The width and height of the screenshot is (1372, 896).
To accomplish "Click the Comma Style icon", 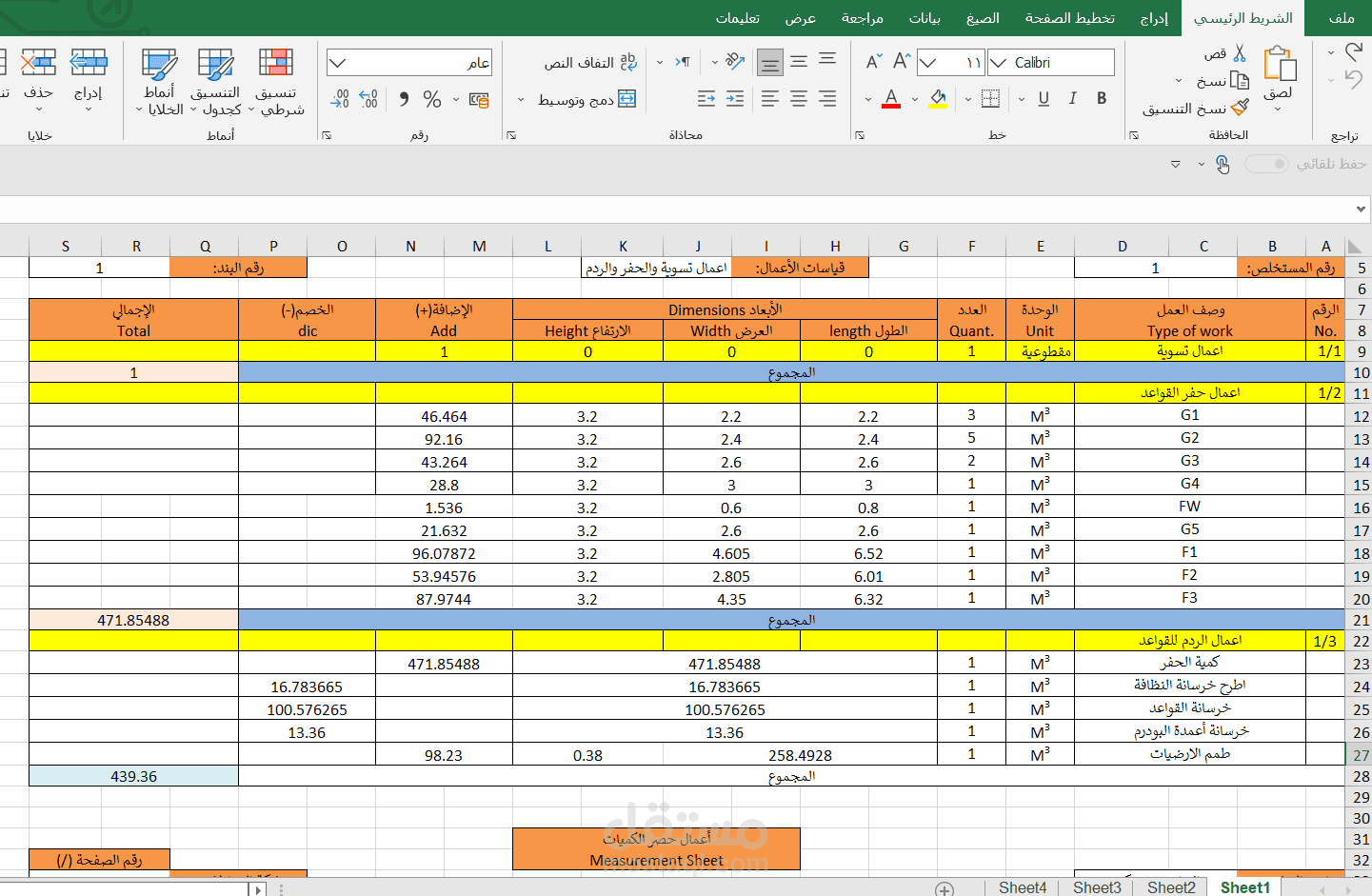I will (x=405, y=99).
